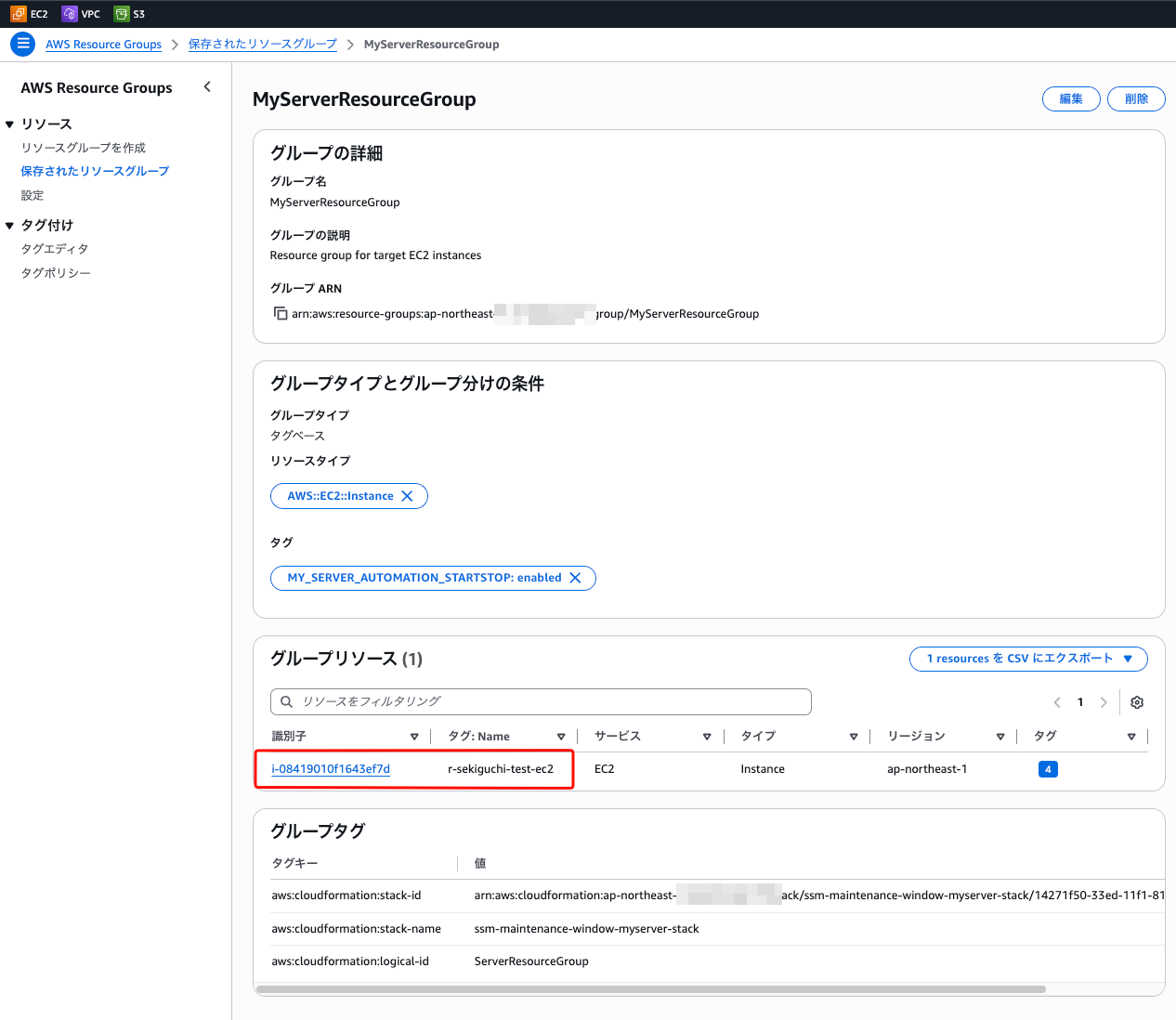
Task: Open instance i-08419010f1643ef7d link
Action: point(331,769)
